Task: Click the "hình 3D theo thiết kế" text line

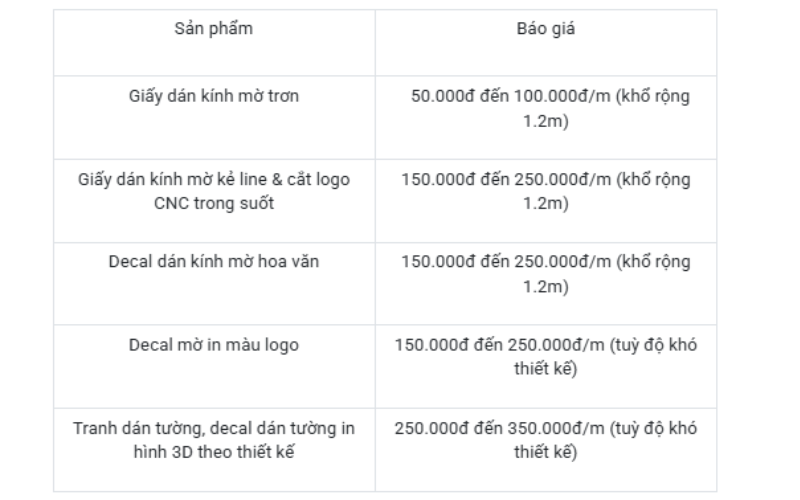Action: click(214, 452)
